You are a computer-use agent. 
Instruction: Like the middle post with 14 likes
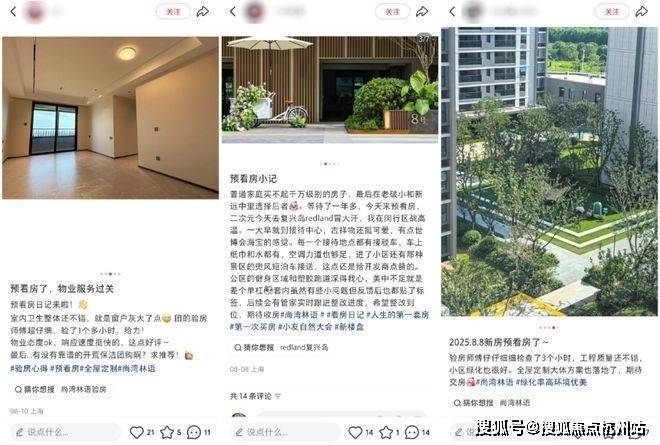pos(355,432)
